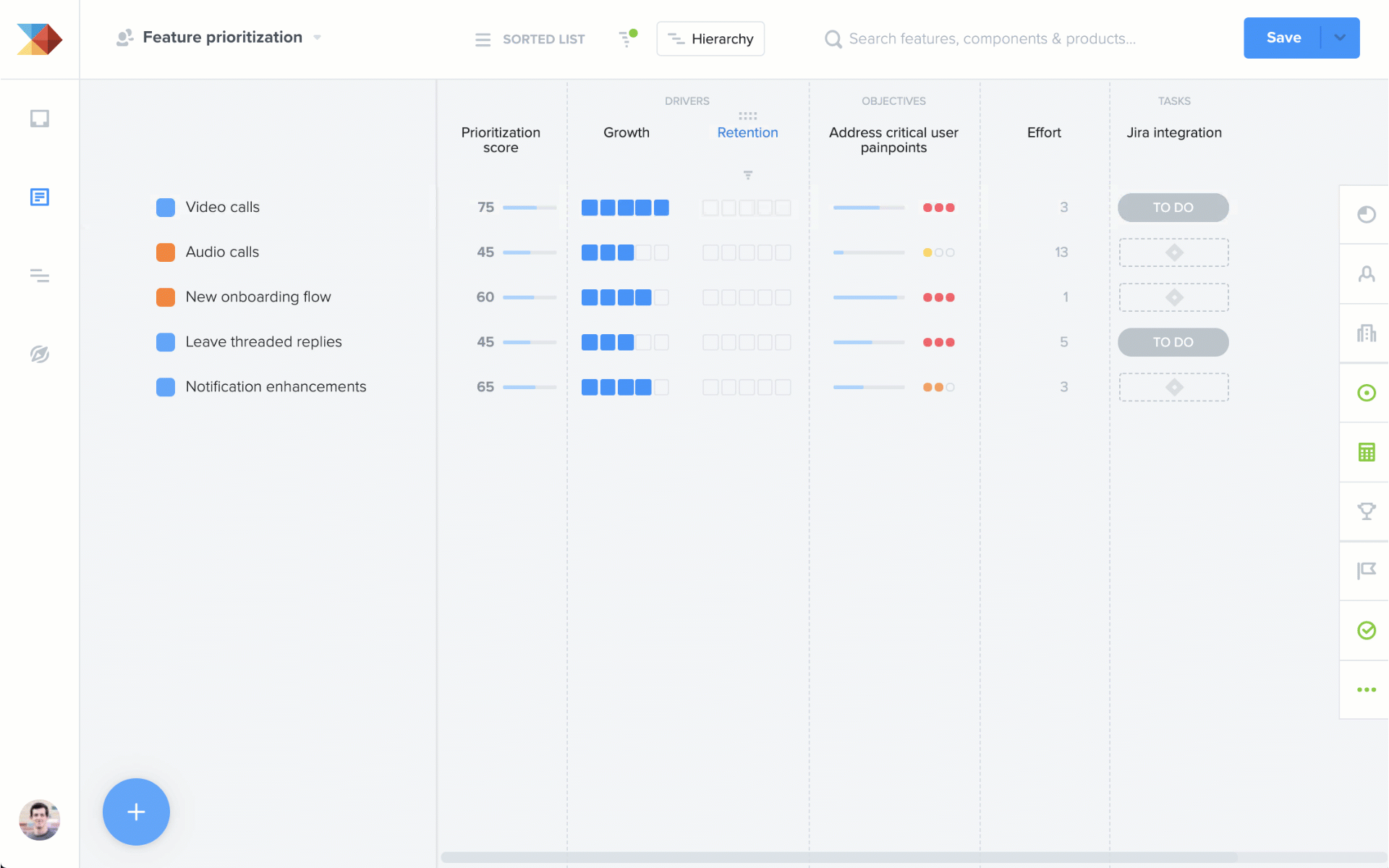
Task: Select the Retention driver column header
Action: tap(747, 131)
